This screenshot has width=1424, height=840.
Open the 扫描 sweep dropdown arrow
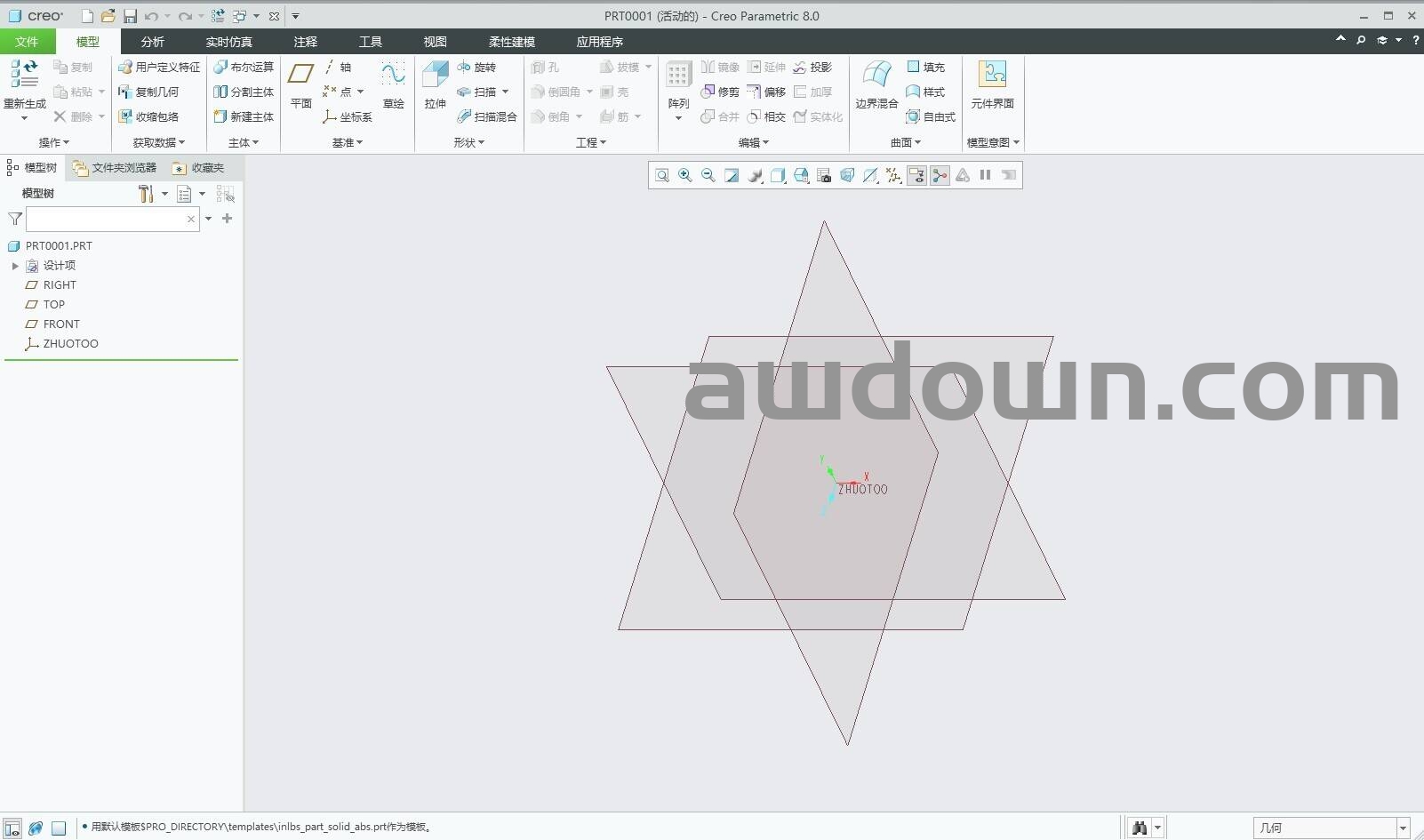coord(506,92)
